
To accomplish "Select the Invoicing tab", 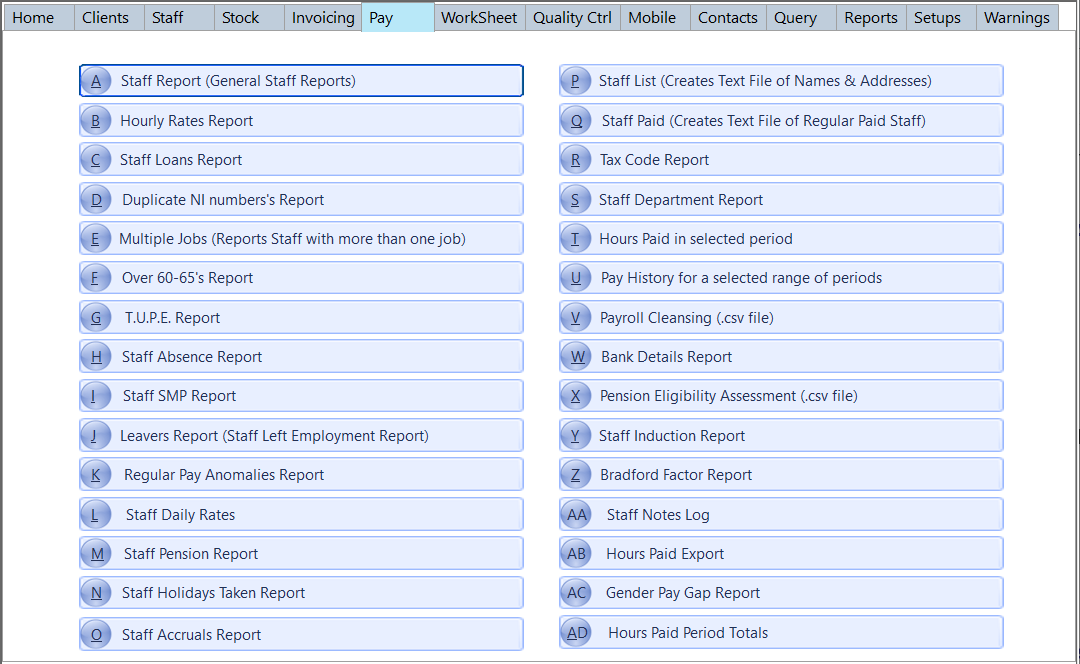I will coord(321,17).
